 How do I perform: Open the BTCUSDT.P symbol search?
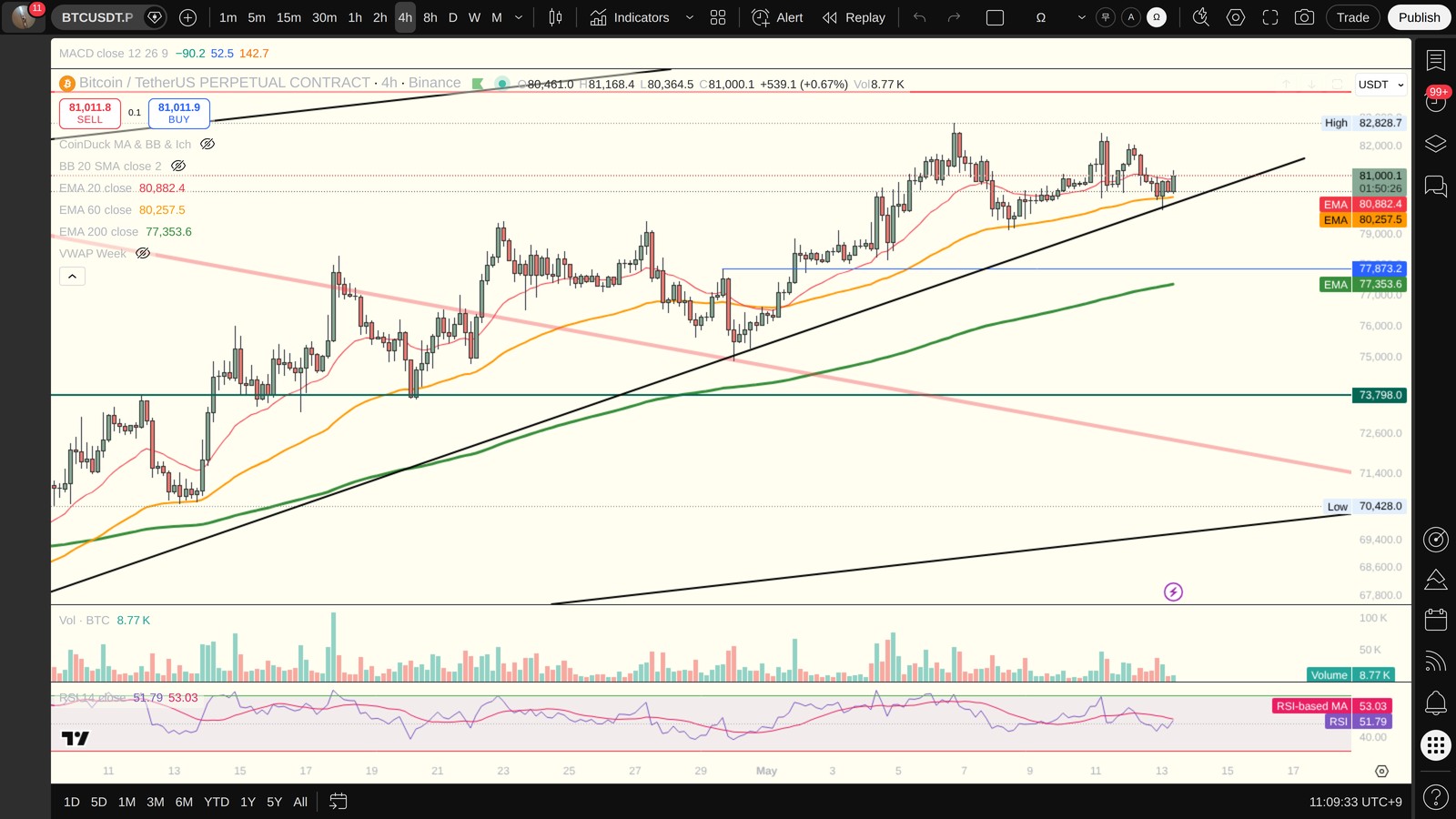97,17
